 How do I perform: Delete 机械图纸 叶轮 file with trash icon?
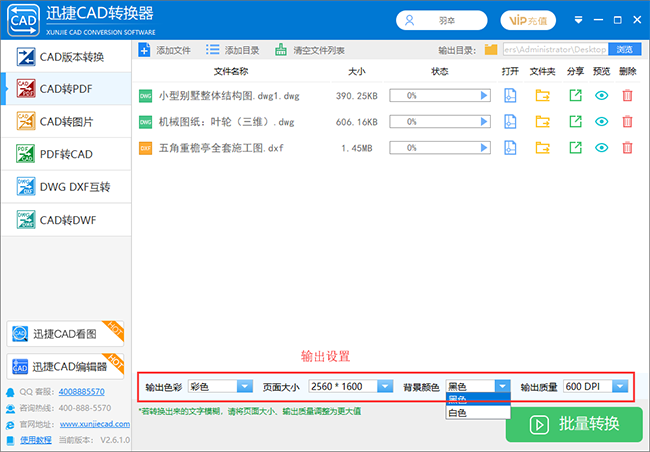coord(628,122)
